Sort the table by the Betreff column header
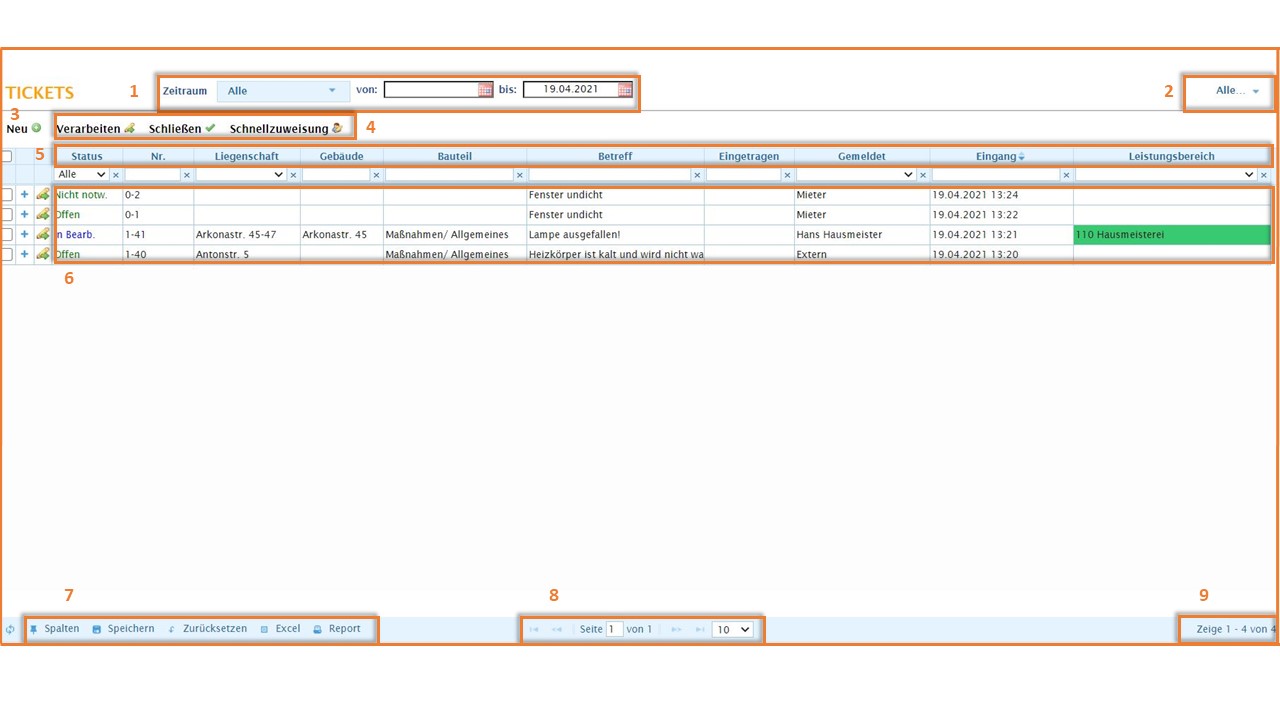The height and width of the screenshot is (720, 1280). coord(615,157)
